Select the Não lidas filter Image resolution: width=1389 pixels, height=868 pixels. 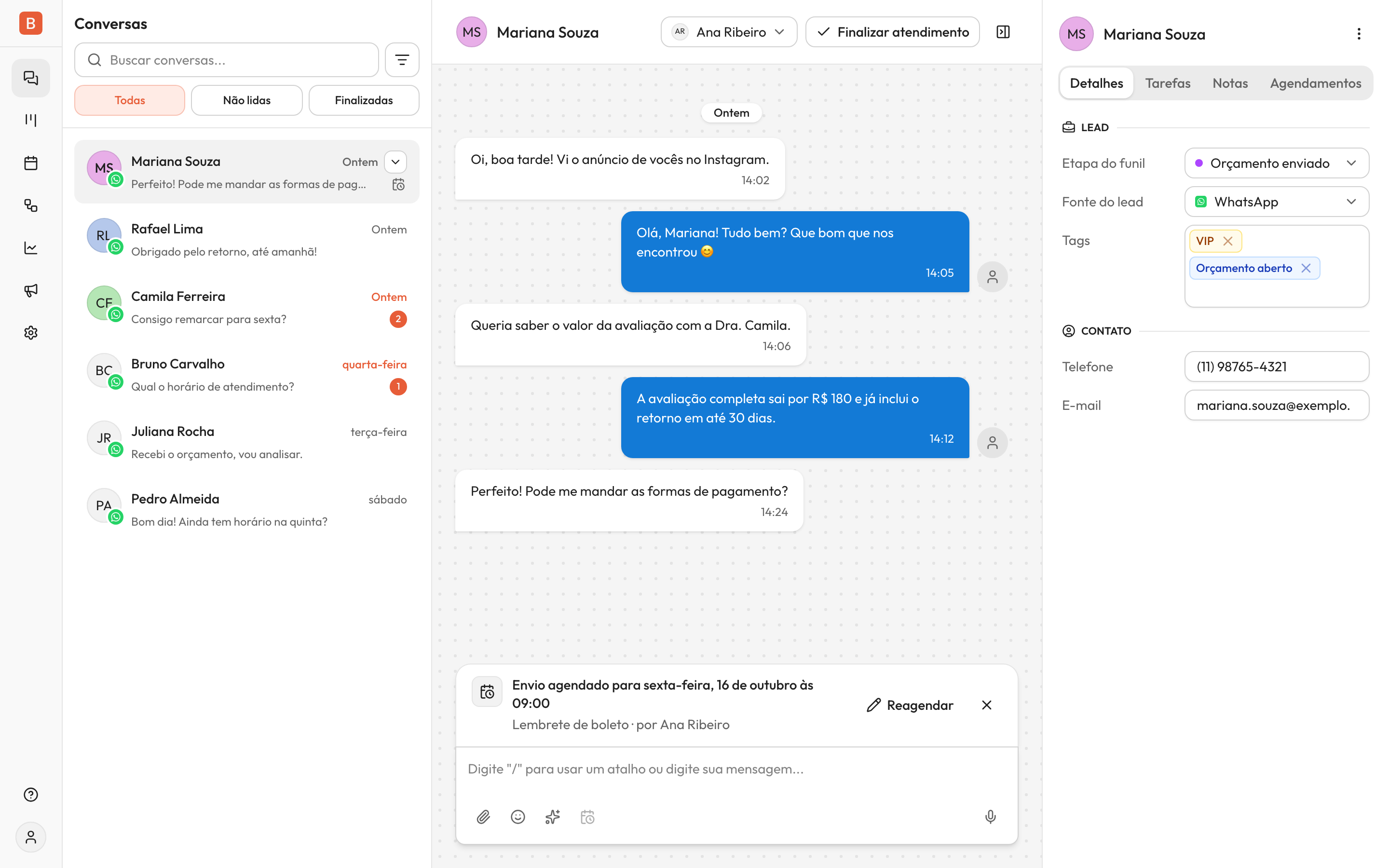pyautogui.click(x=247, y=100)
